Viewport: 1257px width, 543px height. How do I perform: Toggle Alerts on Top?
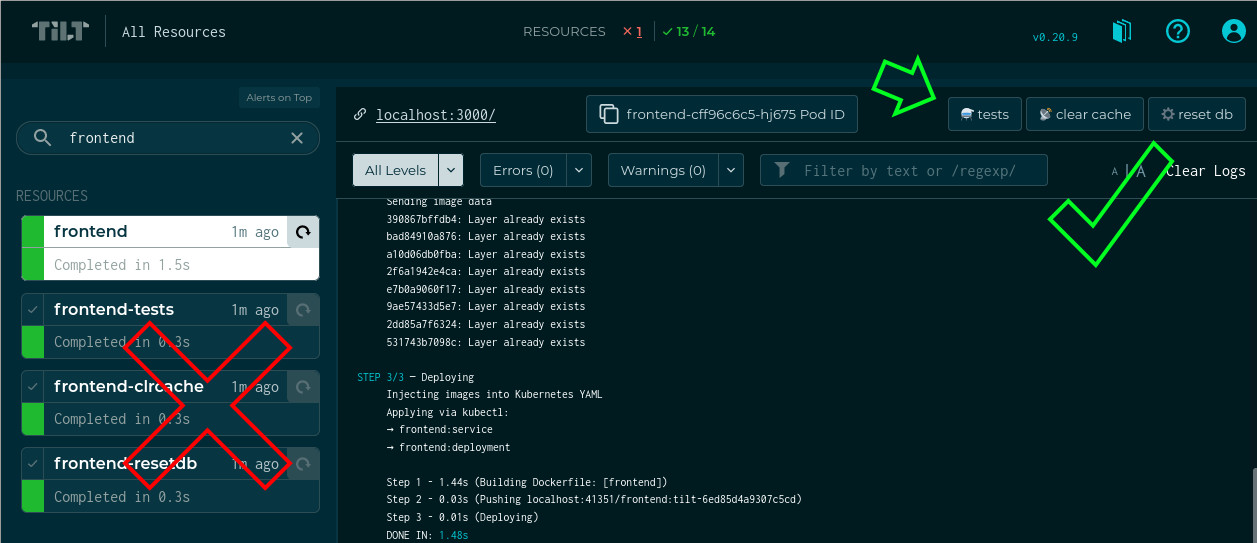(x=279, y=97)
